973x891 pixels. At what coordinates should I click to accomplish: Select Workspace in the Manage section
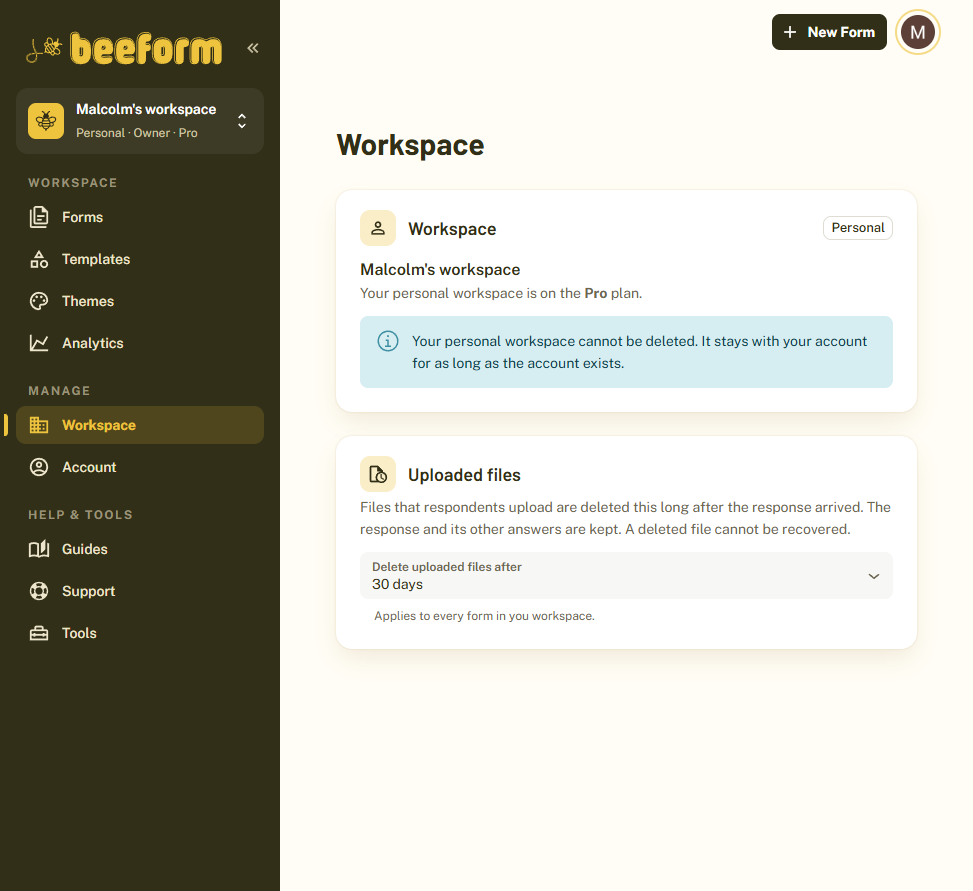(140, 425)
